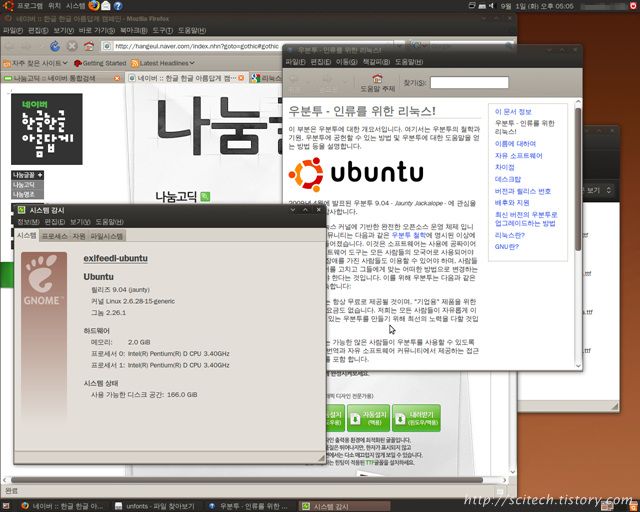Reload the page in Firefox
The height and width of the screenshot is (512, 640).
55,46
